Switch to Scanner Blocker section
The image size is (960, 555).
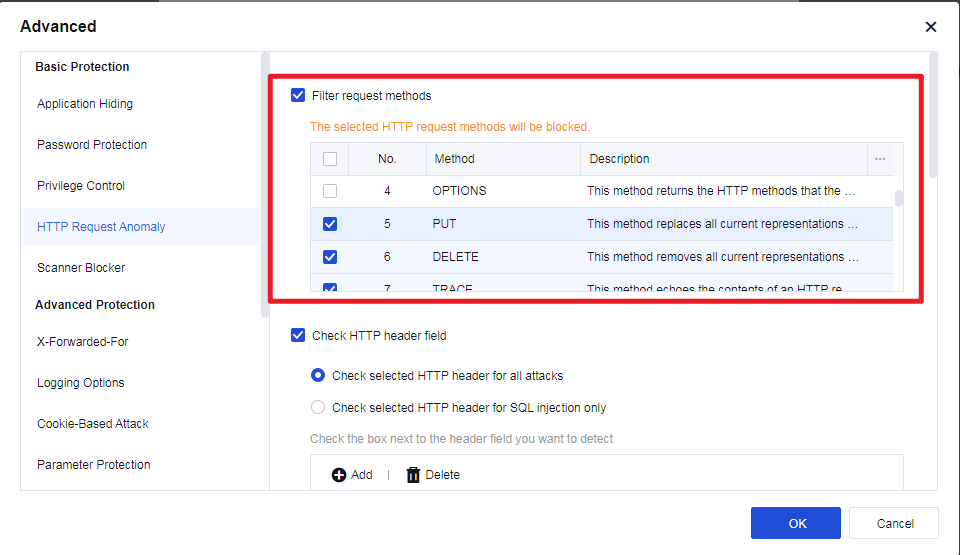[x=81, y=268]
